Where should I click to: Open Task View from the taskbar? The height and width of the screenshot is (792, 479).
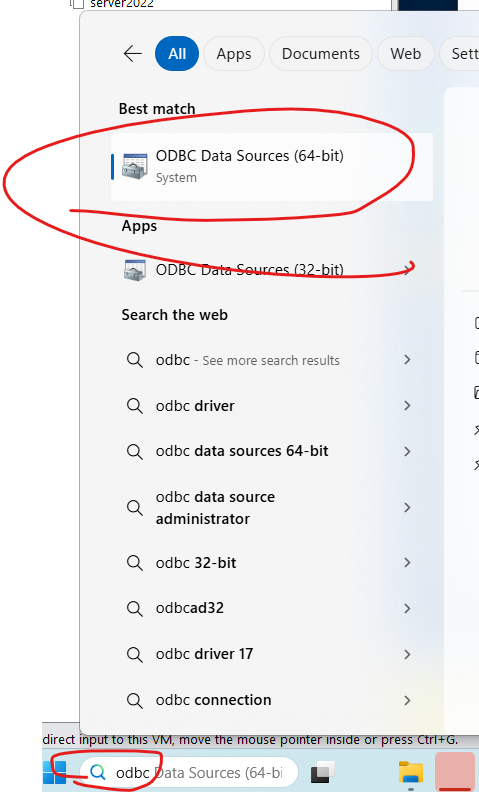tap(322, 772)
